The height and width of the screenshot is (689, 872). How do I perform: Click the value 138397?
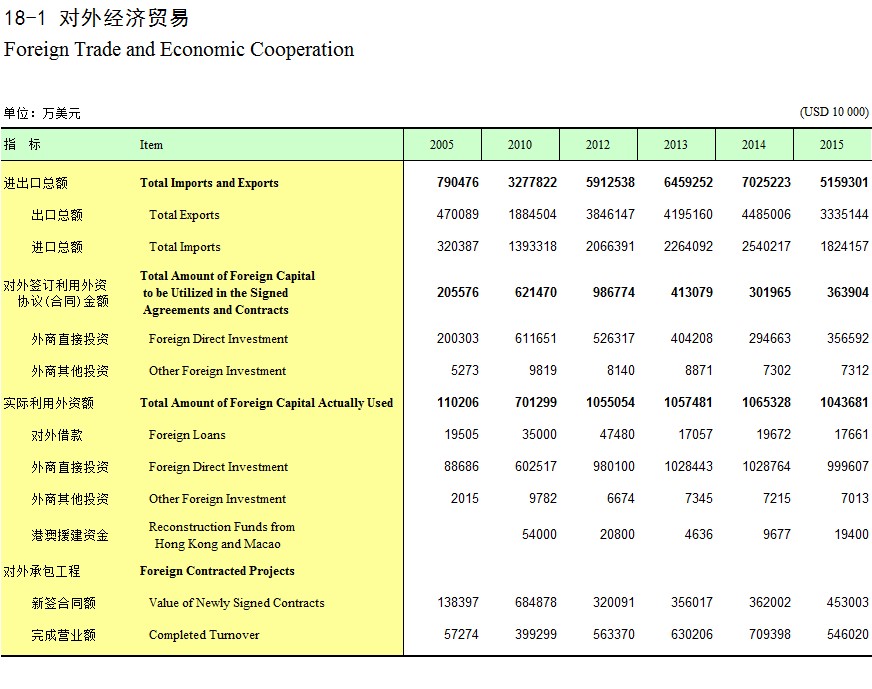click(x=458, y=602)
